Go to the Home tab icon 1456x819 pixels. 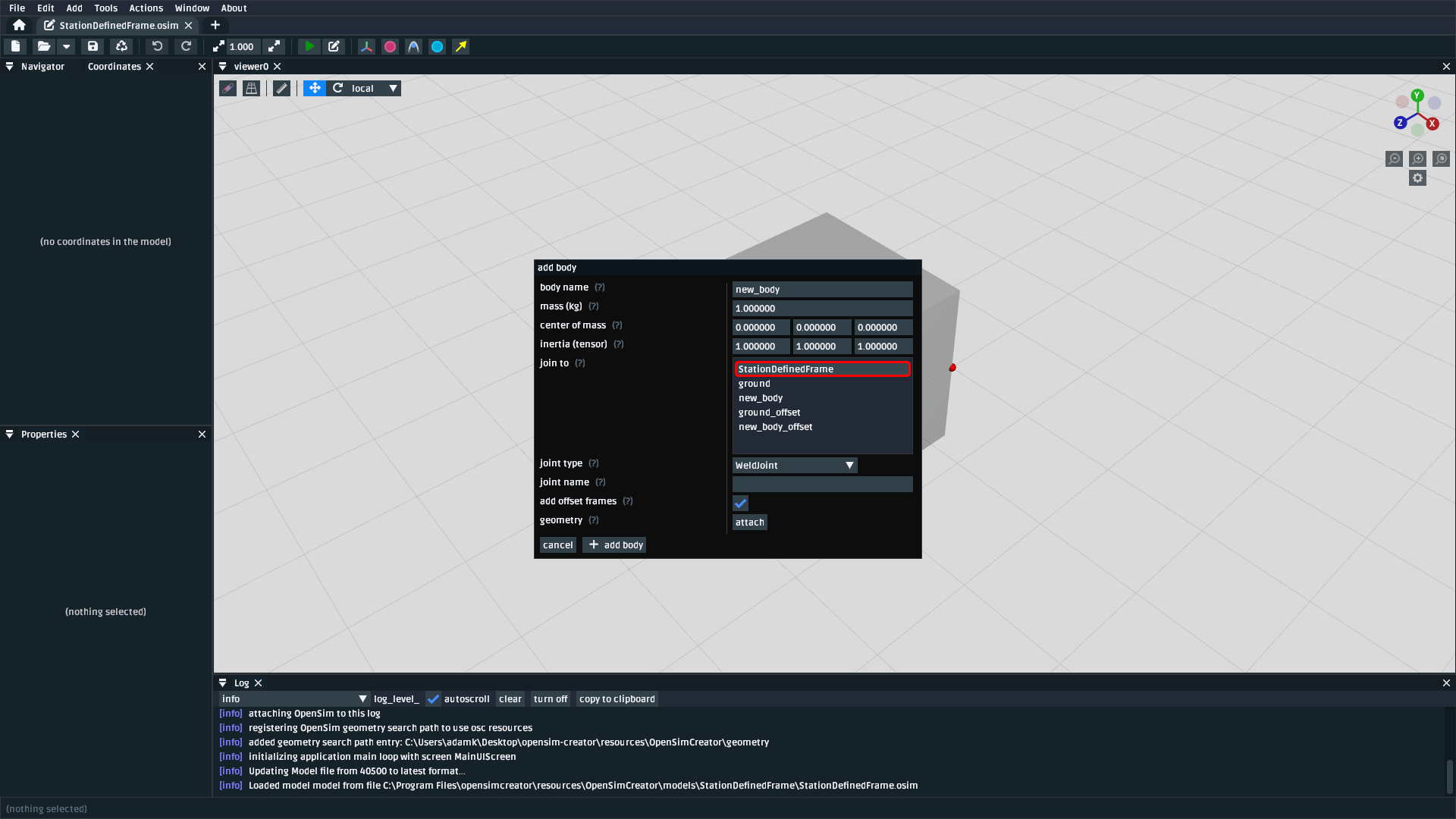coord(19,25)
